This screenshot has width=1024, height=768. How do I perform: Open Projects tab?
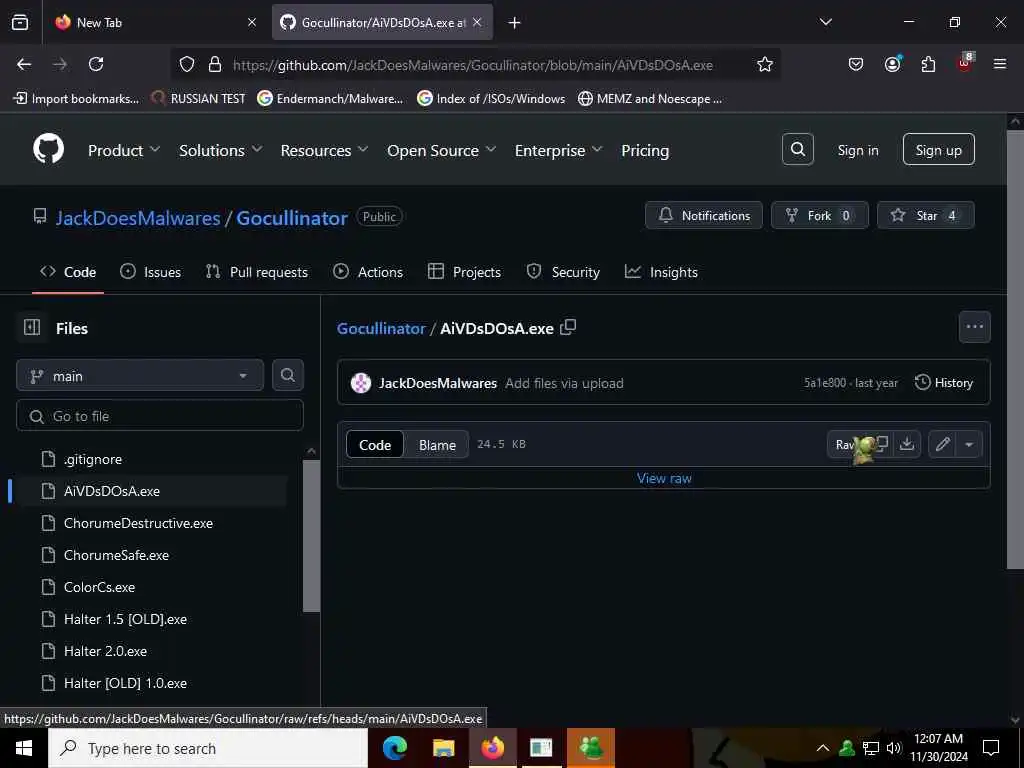[x=464, y=272]
